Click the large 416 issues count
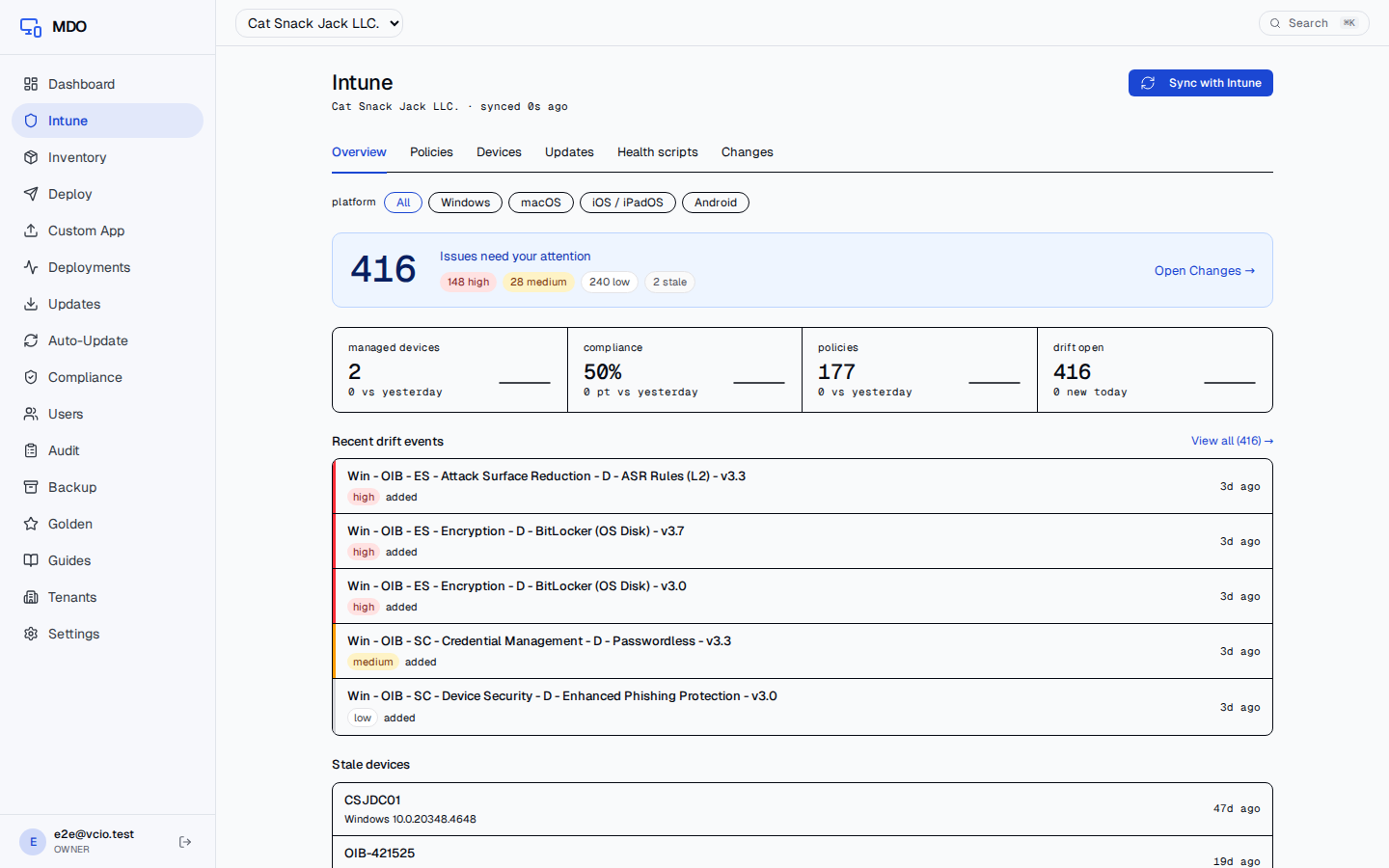The image size is (1389, 868). point(383,269)
